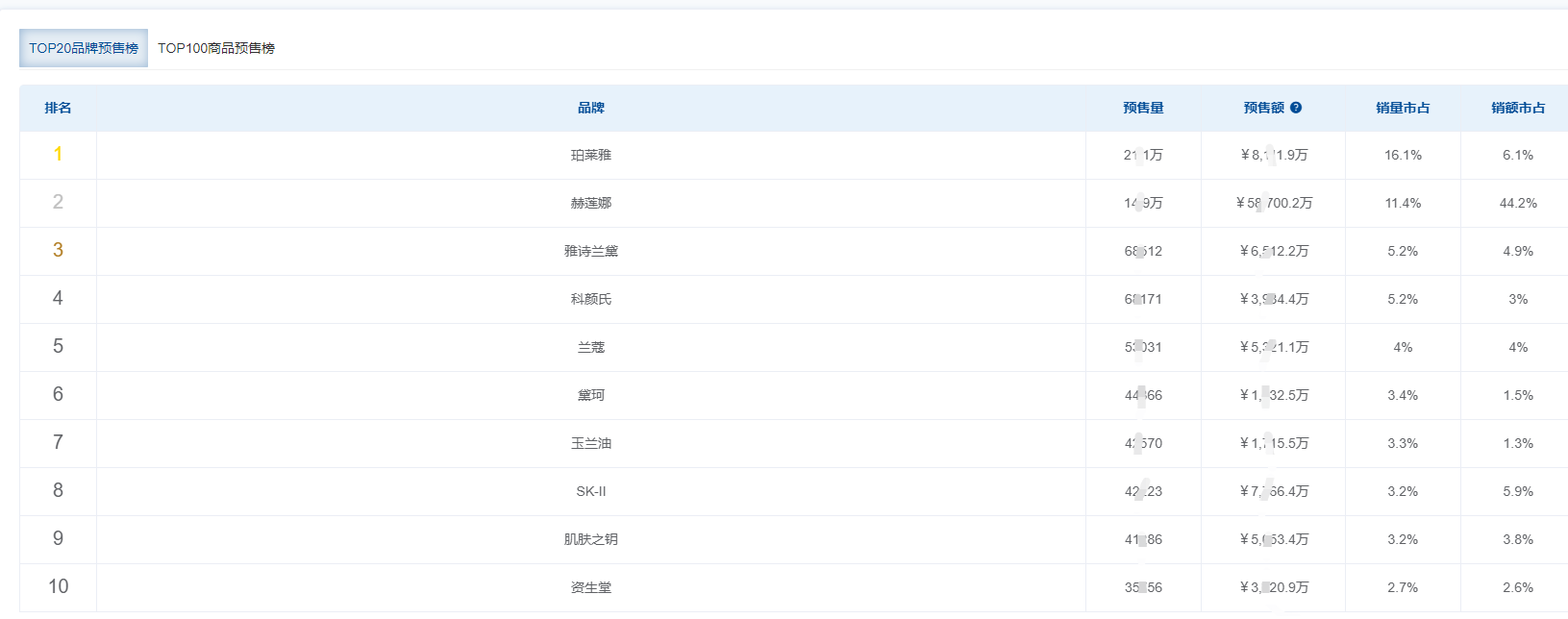Click rank number 2 for 赫莲娜
Viewport: 1568px width, 619px height.
click(x=58, y=202)
